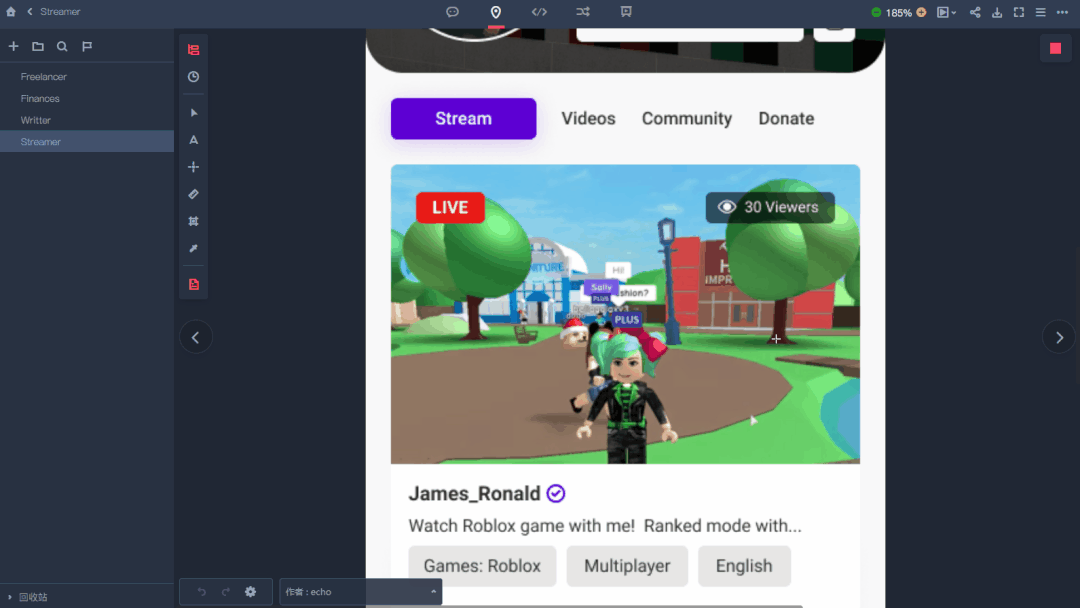Click the Stream tab in mockup
This screenshot has width=1080, height=608.
(x=464, y=118)
